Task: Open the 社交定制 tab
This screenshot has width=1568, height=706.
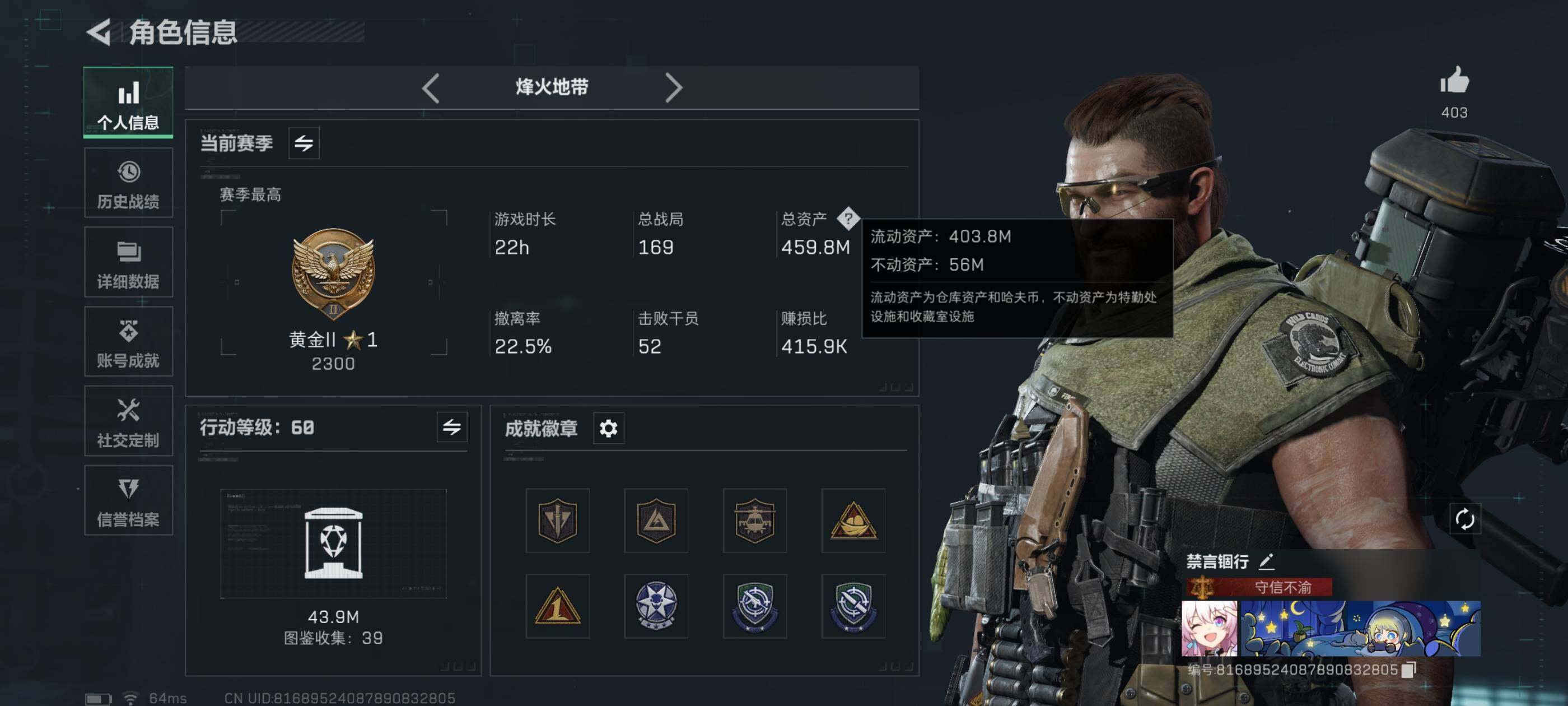Action: pyautogui.click(x=128, y=421)
